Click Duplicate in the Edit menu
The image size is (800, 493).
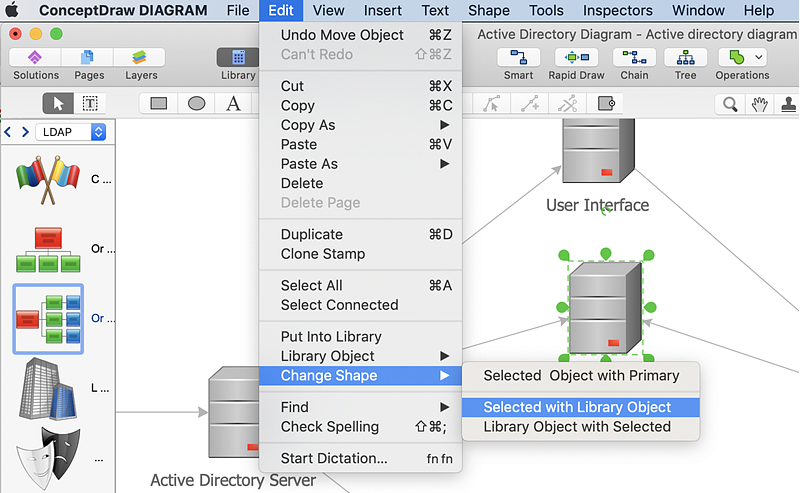(x=312, y=234)
